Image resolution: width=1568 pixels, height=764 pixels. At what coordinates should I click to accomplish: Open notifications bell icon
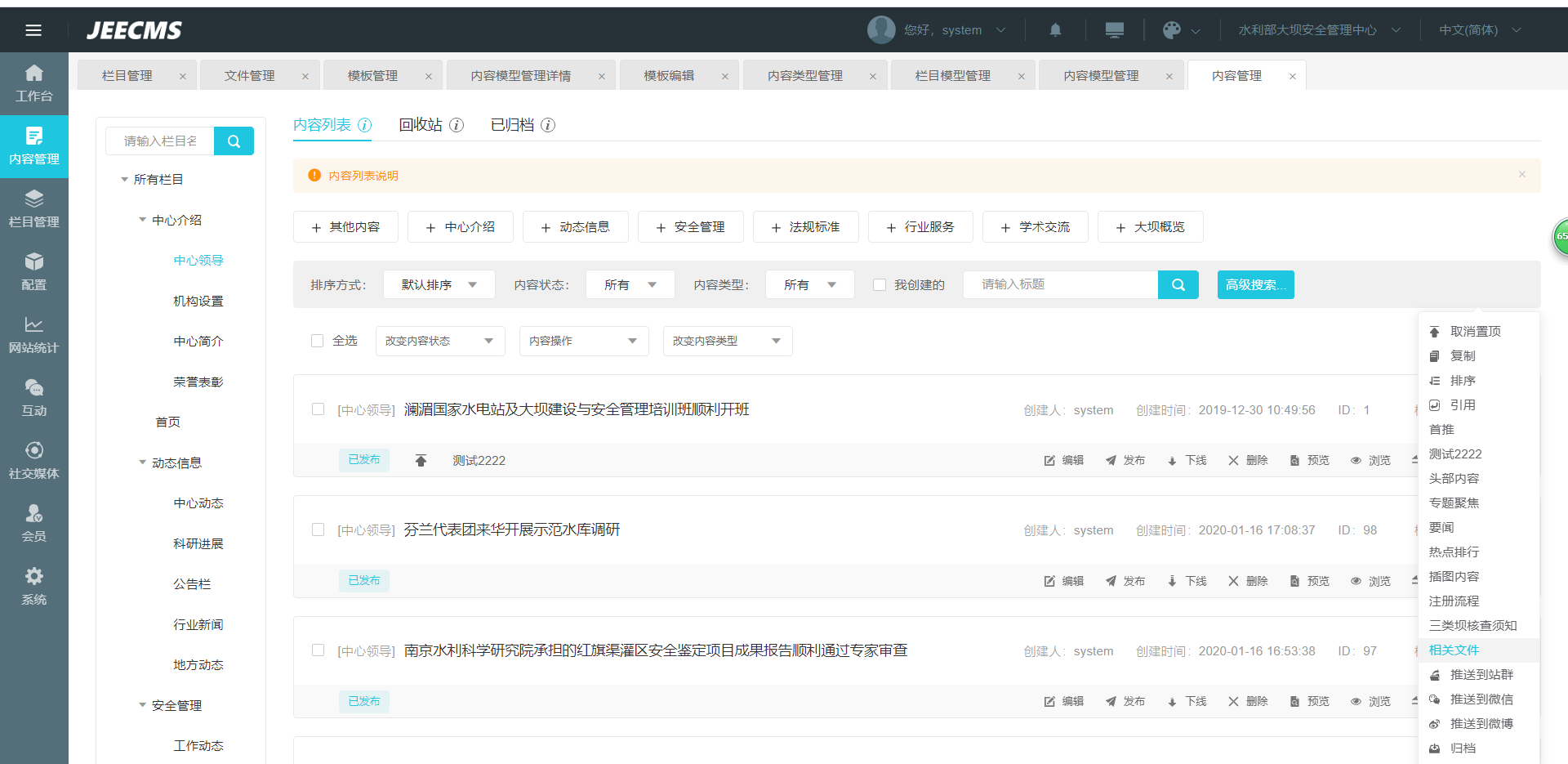click(1055, 30)
